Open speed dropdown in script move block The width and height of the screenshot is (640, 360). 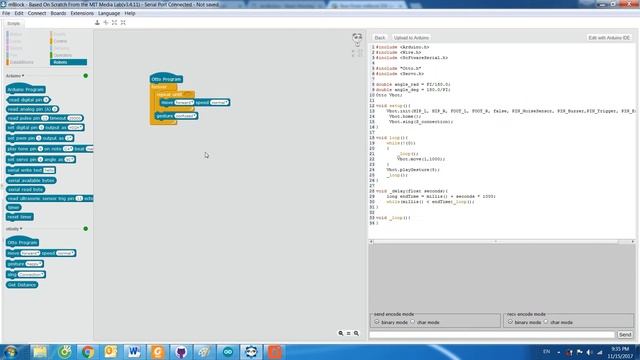click(219, 102)
